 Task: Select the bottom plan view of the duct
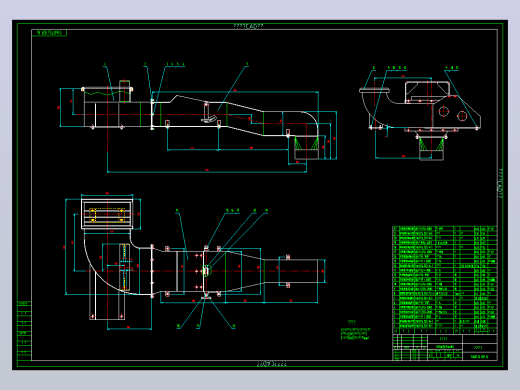(x=195, y=262)
